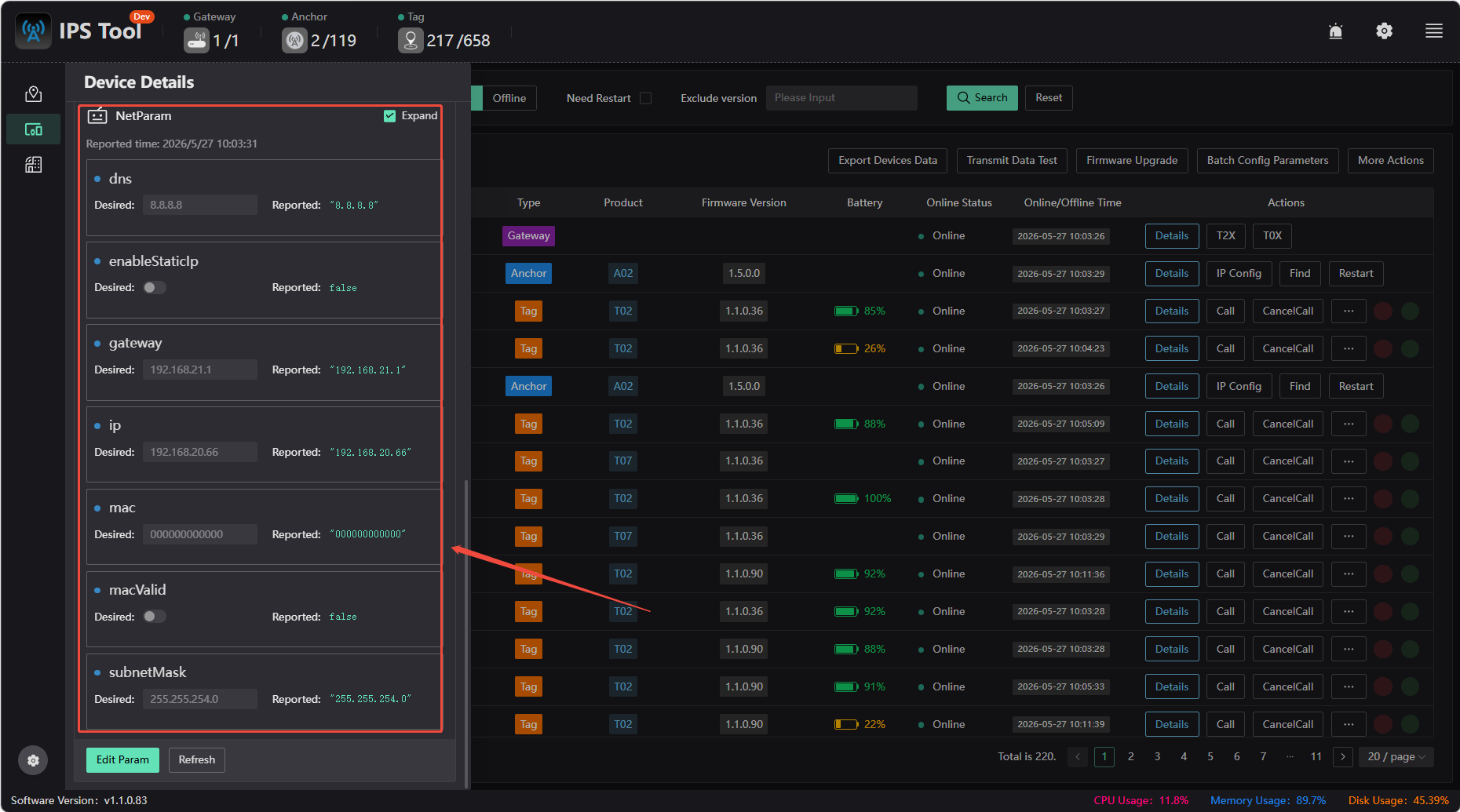The image size is (1460, 812).
Task: Click the Edit Param button
Action: [x=122, y=759]
